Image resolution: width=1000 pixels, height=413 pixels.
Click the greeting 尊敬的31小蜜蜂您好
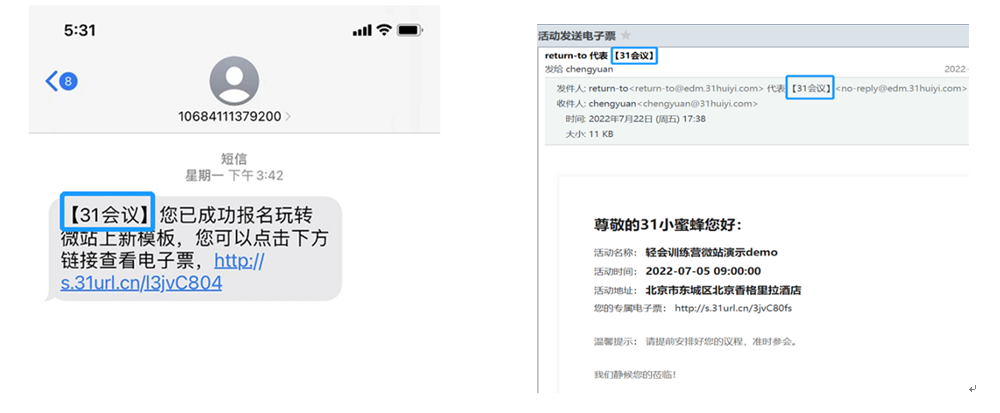click(x=668, y=224)
